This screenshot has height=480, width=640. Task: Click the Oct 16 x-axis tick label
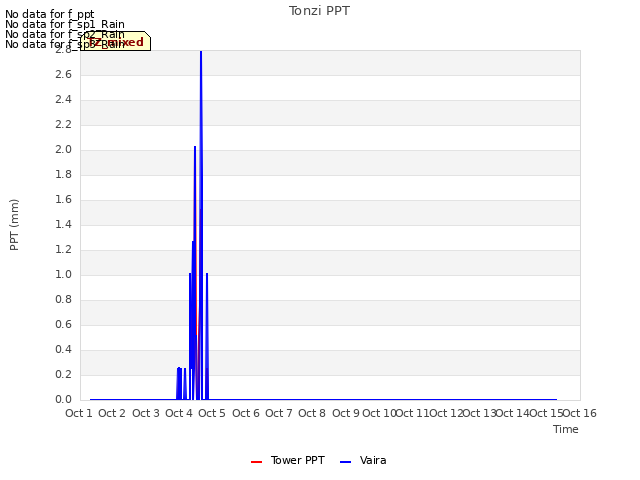[580, 413]
